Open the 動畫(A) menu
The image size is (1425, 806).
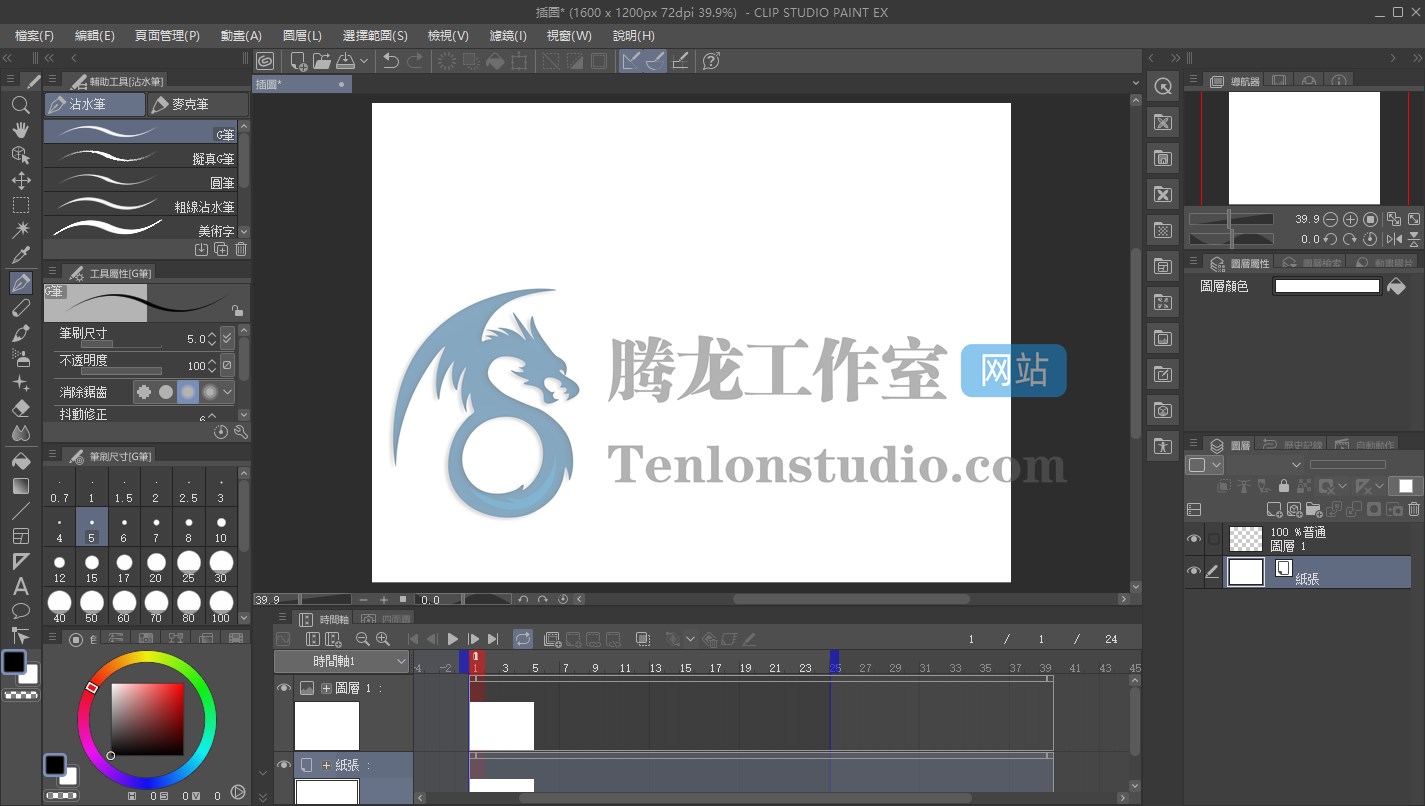(x=241, y=36)
